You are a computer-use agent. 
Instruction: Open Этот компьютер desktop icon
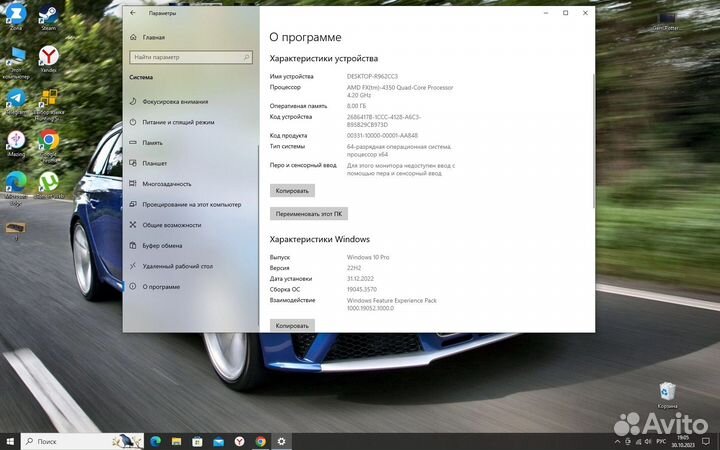pyautogui.click(x=16, y=62)
